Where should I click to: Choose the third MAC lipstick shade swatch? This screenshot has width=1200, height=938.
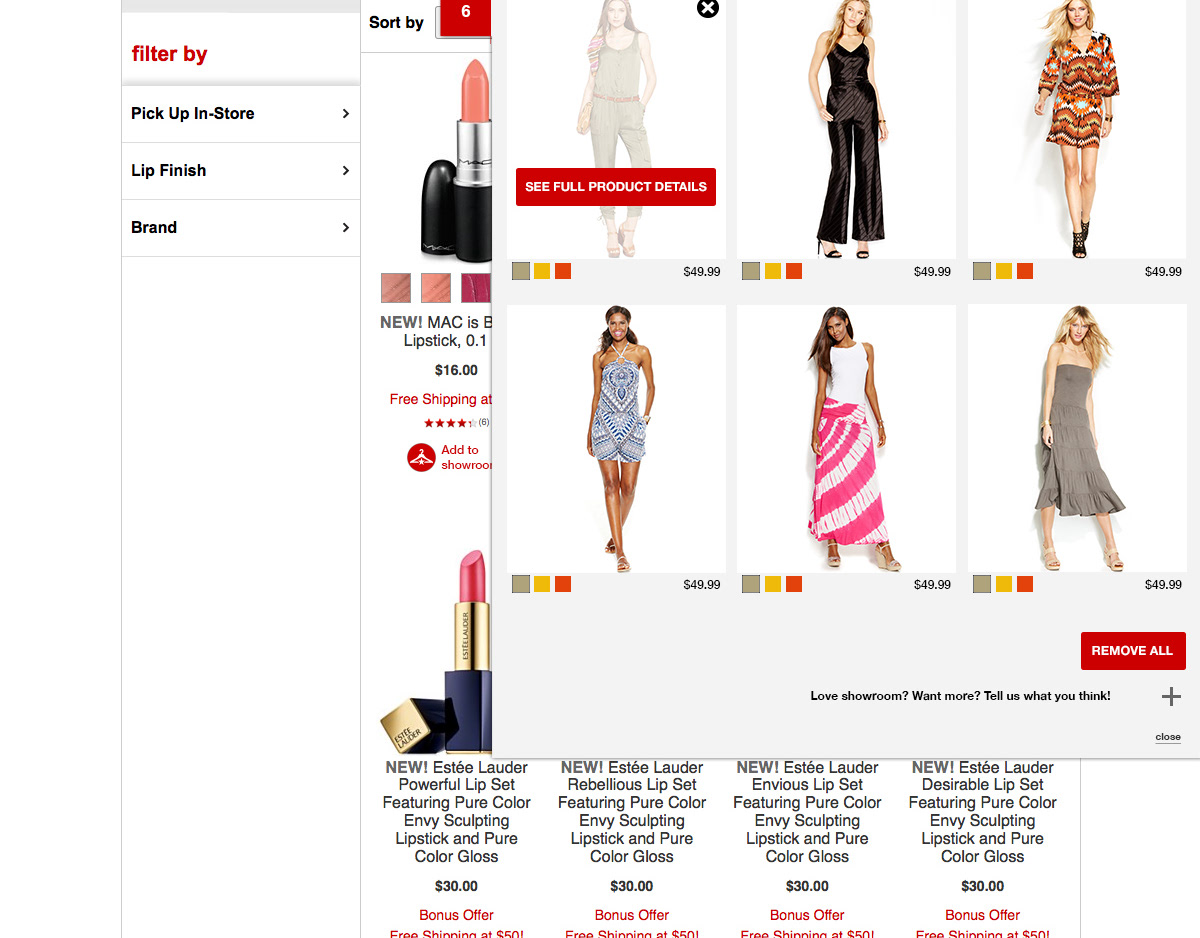click(x=476, y=288)
